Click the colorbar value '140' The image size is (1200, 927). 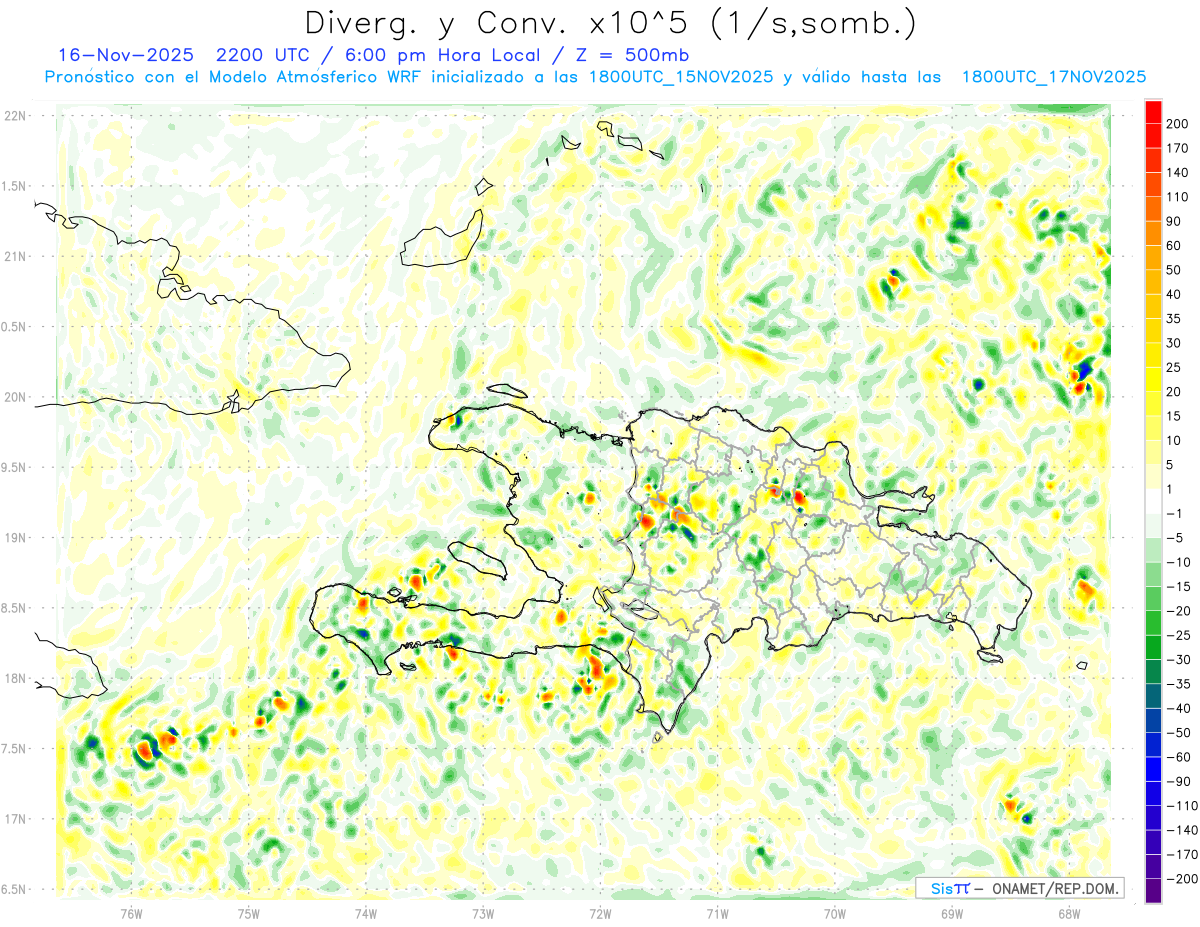(1177, 172)
